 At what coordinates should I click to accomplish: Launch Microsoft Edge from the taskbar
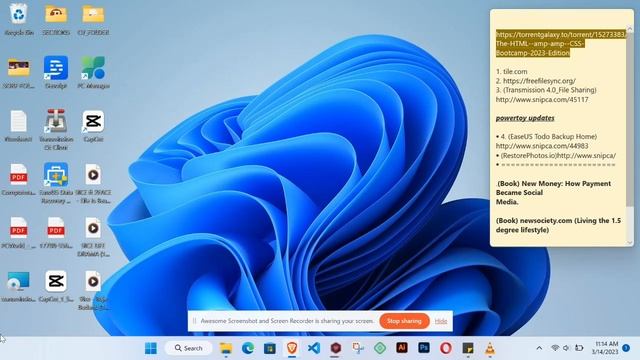pos(248,348)
